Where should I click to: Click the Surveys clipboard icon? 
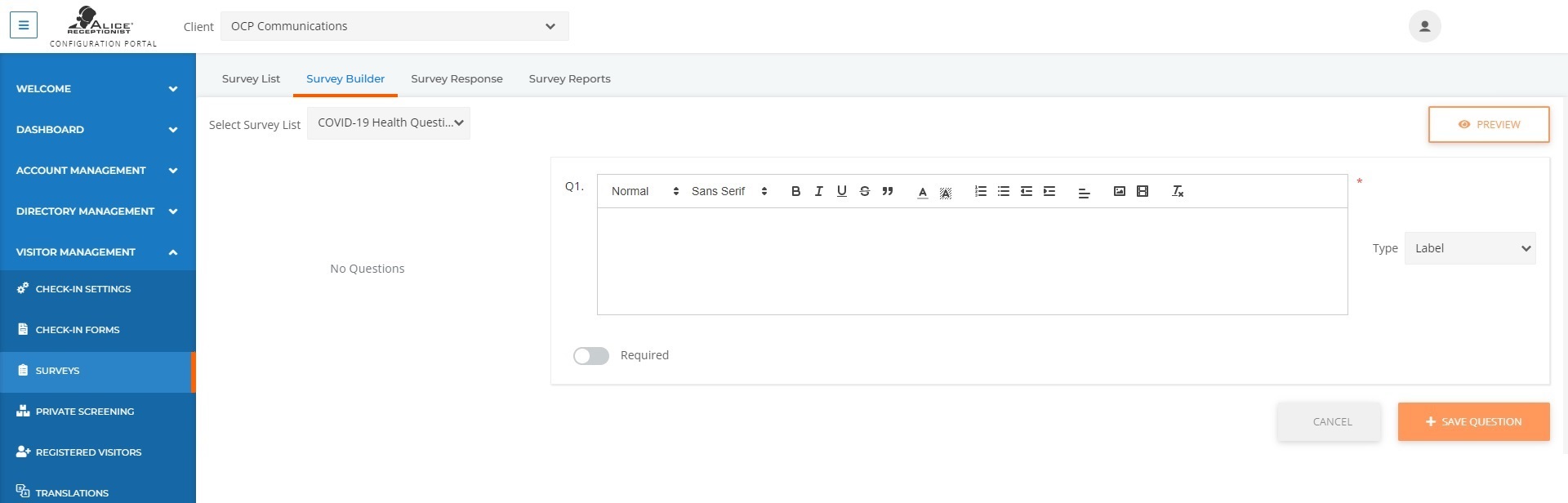point(23,370)
